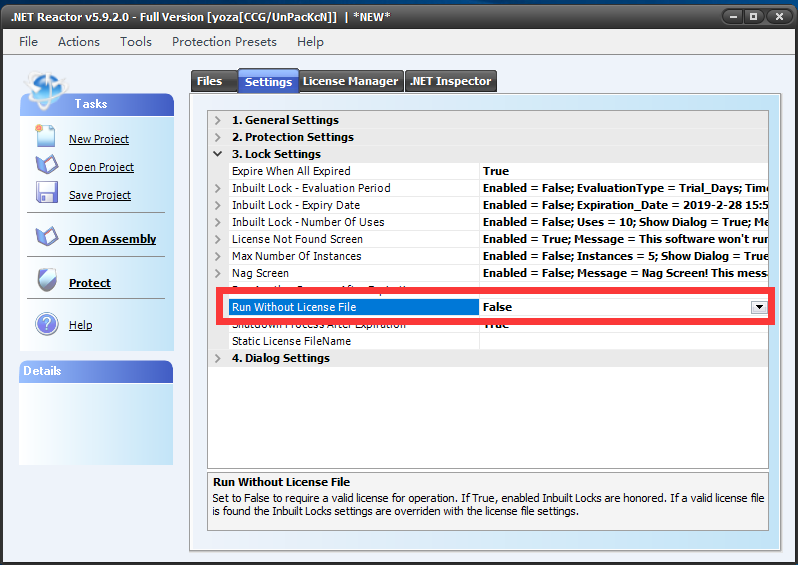Click the Save Project floppy disk icon
The height and width of the screenshot is (565, 798).
pyautogui.click(x=47, y=193)
